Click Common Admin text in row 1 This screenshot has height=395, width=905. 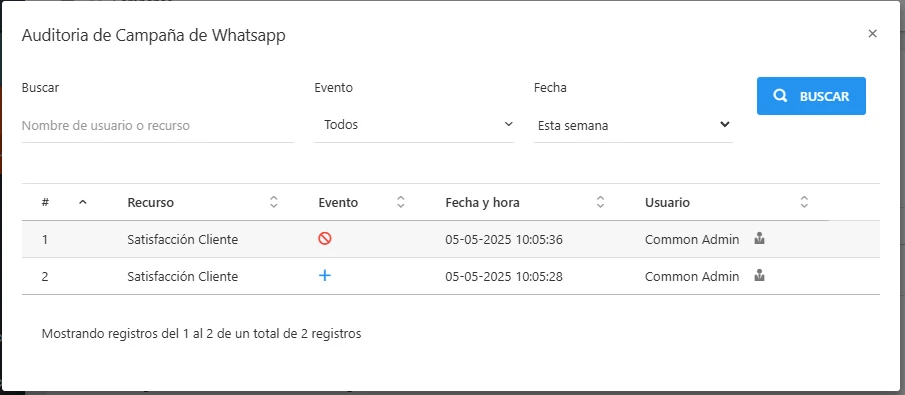692,239
